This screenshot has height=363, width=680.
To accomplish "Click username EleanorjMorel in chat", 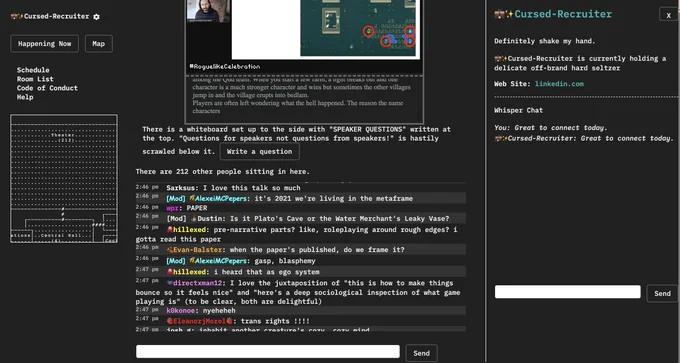I will (x=200, y=321).
